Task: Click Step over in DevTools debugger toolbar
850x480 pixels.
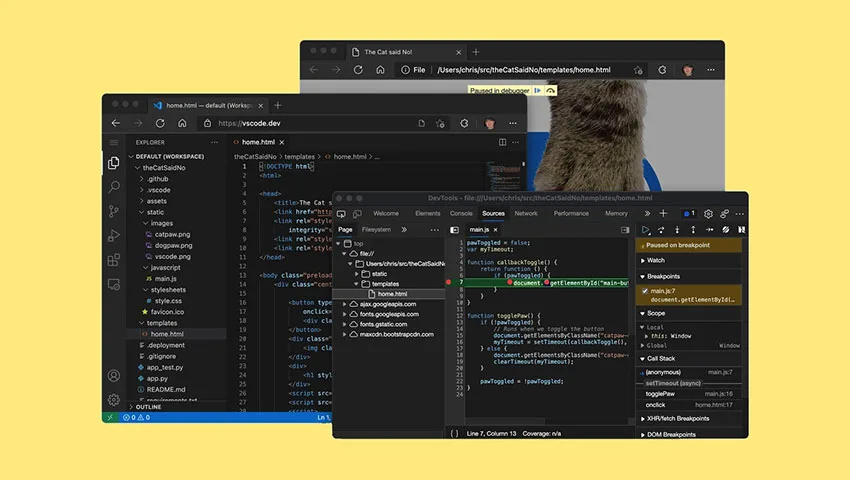Action: click(661, 230)
